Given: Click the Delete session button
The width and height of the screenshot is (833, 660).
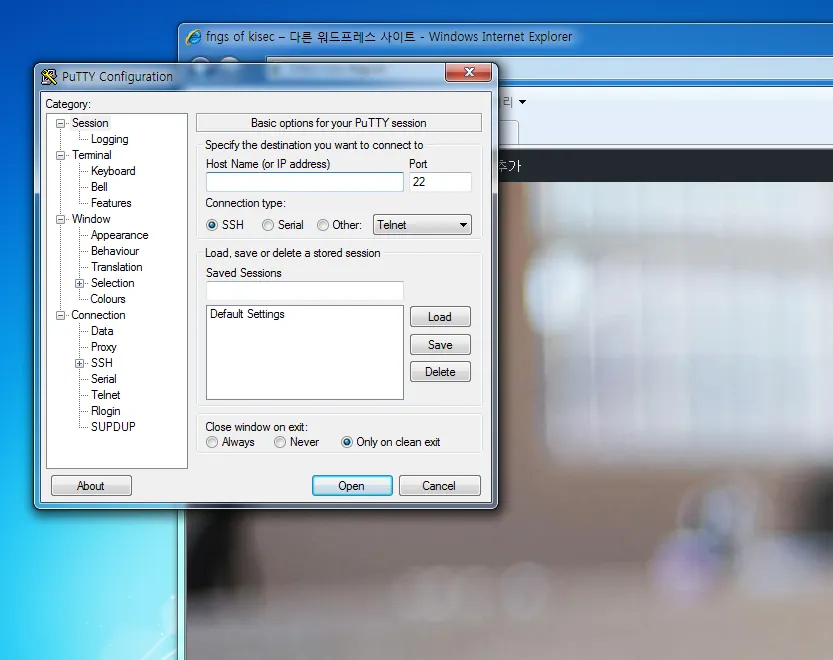Looking at the screenshot, I should [x=440, y=371].
